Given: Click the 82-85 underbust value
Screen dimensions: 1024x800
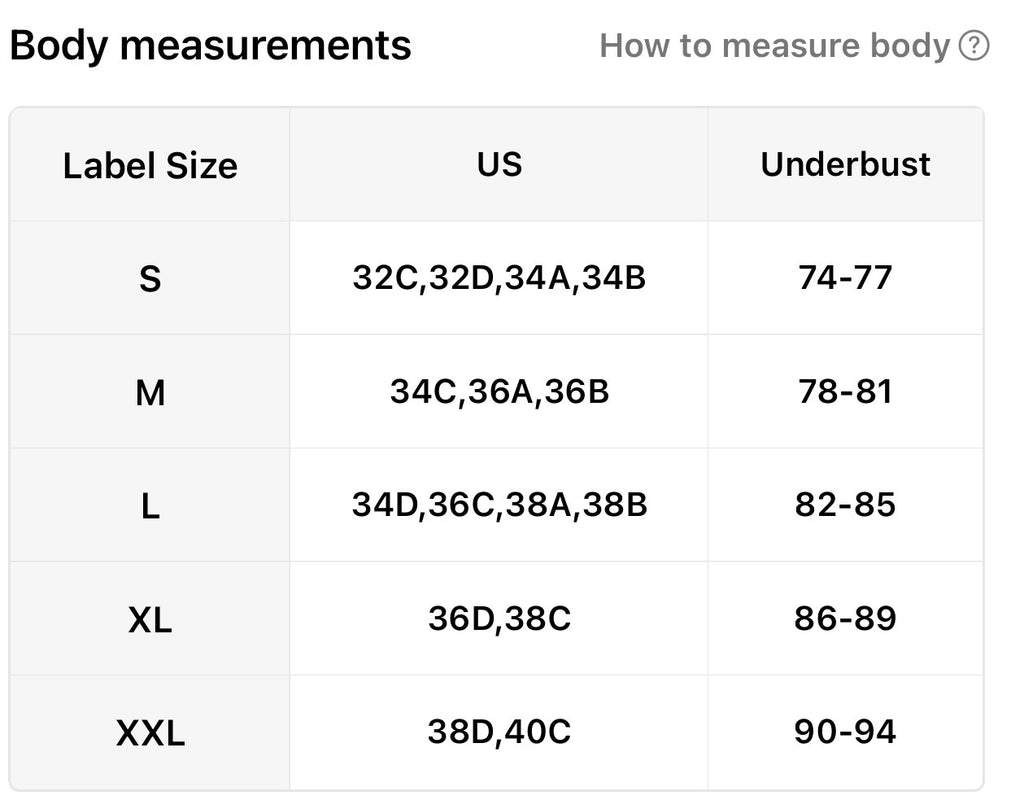Looking at the screenshot, I should pos(845,505).
